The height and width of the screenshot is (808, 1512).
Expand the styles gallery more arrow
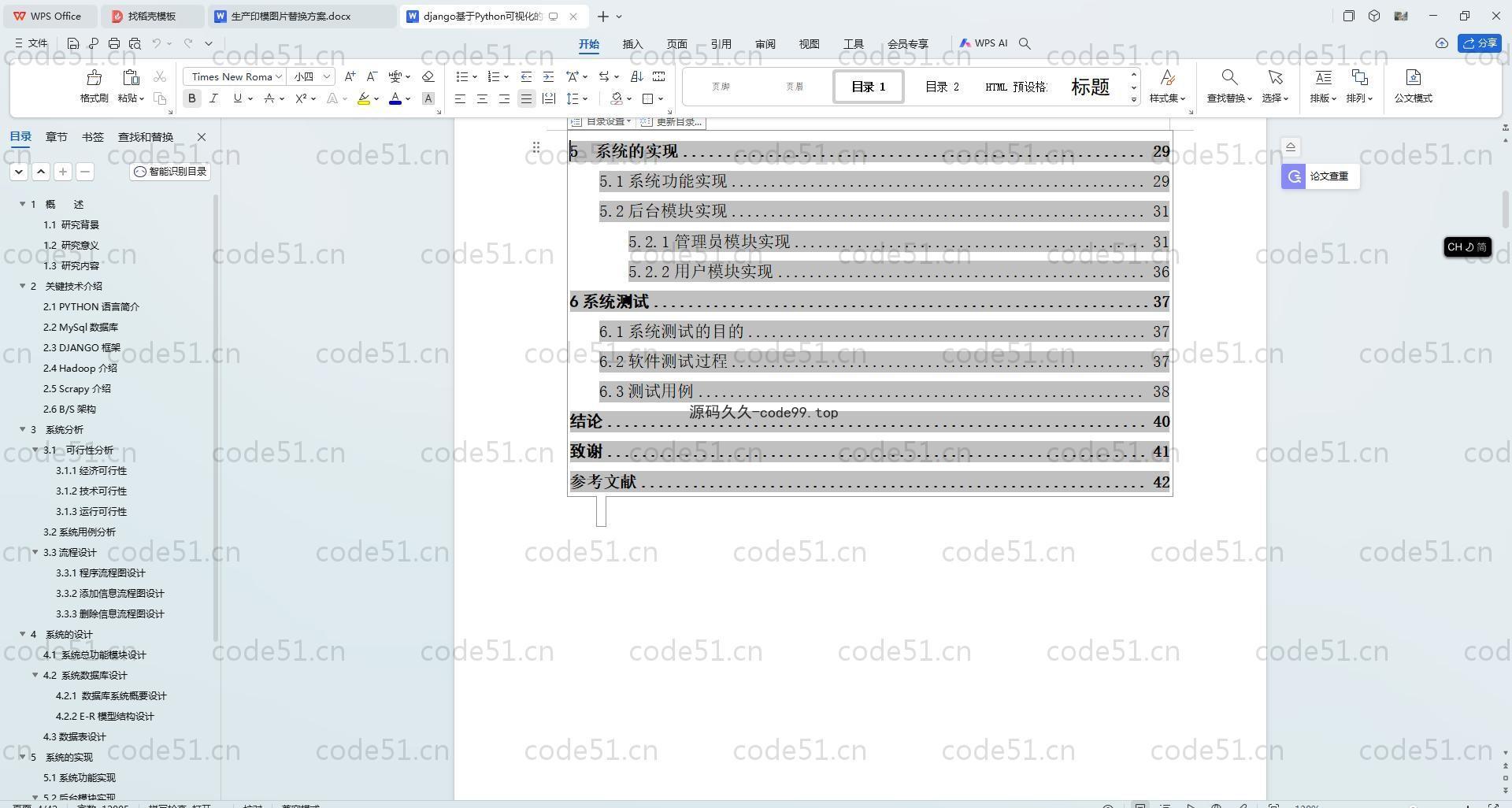tap(1134, 99)
